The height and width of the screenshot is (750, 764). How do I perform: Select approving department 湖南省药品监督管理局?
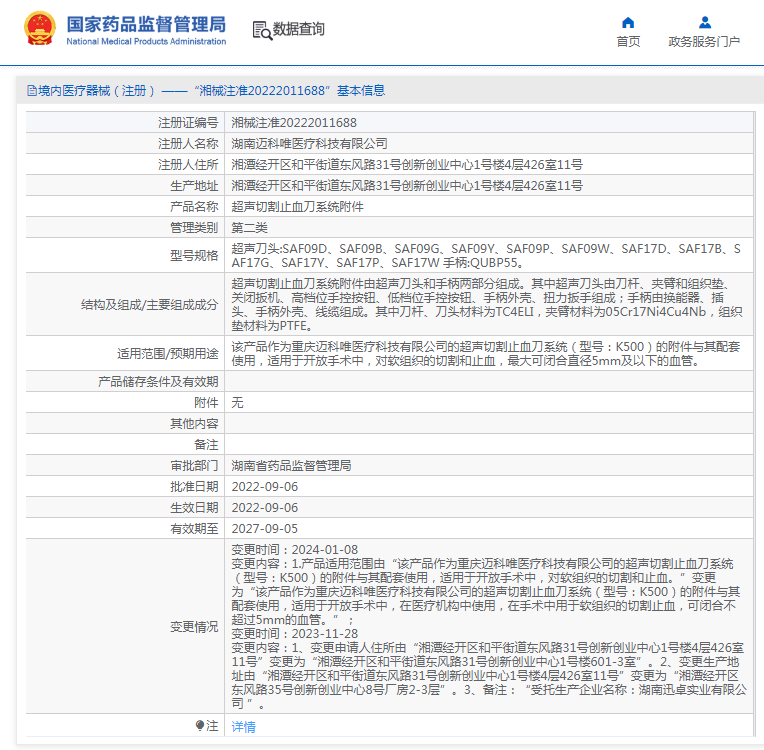[291, 466]
